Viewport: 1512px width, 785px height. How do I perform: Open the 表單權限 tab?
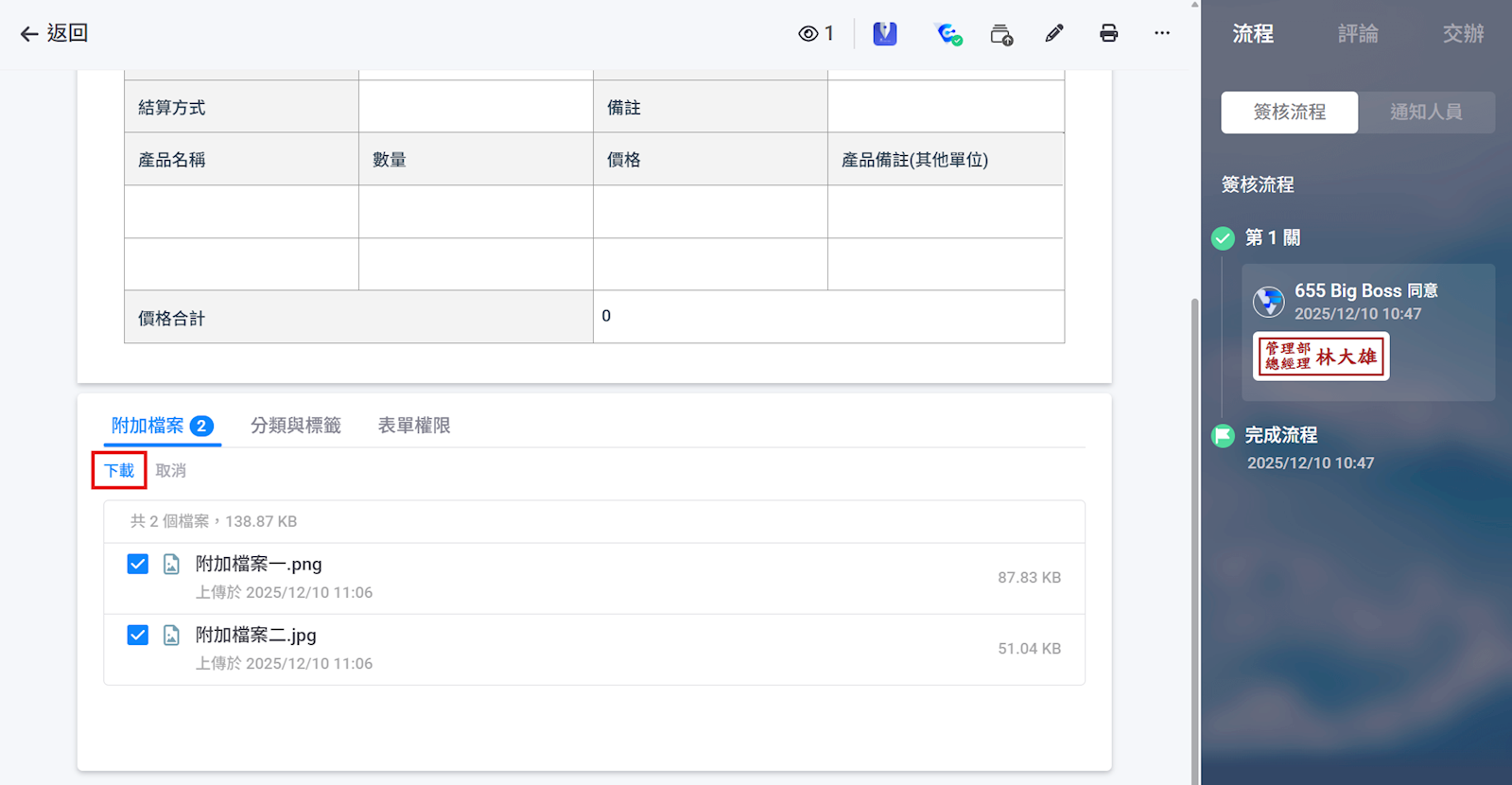tap(414, 426)
